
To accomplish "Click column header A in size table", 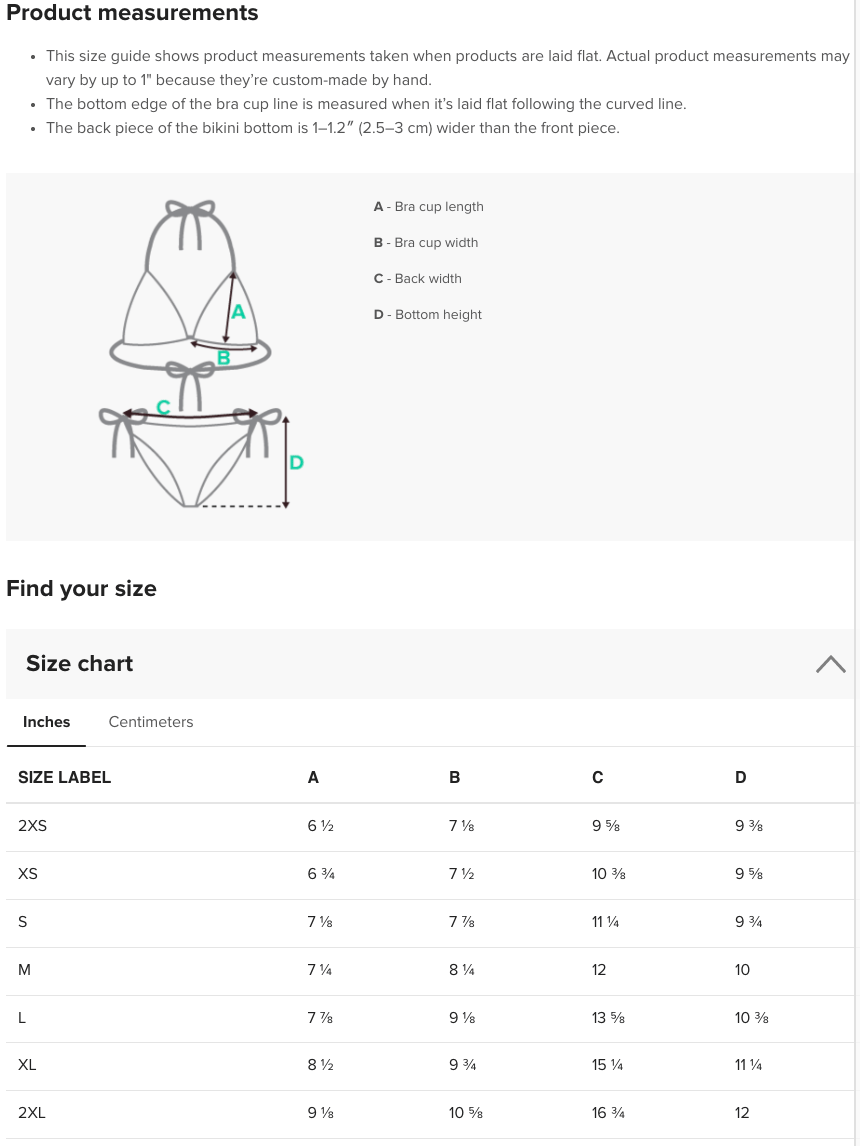I will pyautogui.click(x=313, y=778).
